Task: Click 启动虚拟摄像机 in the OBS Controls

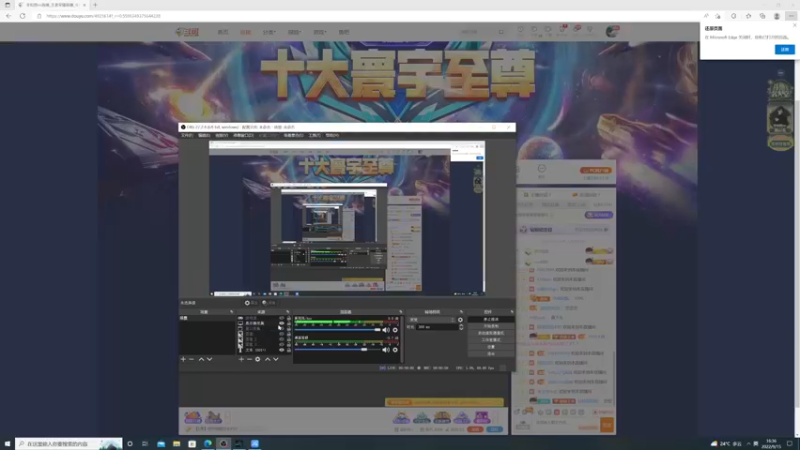Action: click(x=491, y=333)
